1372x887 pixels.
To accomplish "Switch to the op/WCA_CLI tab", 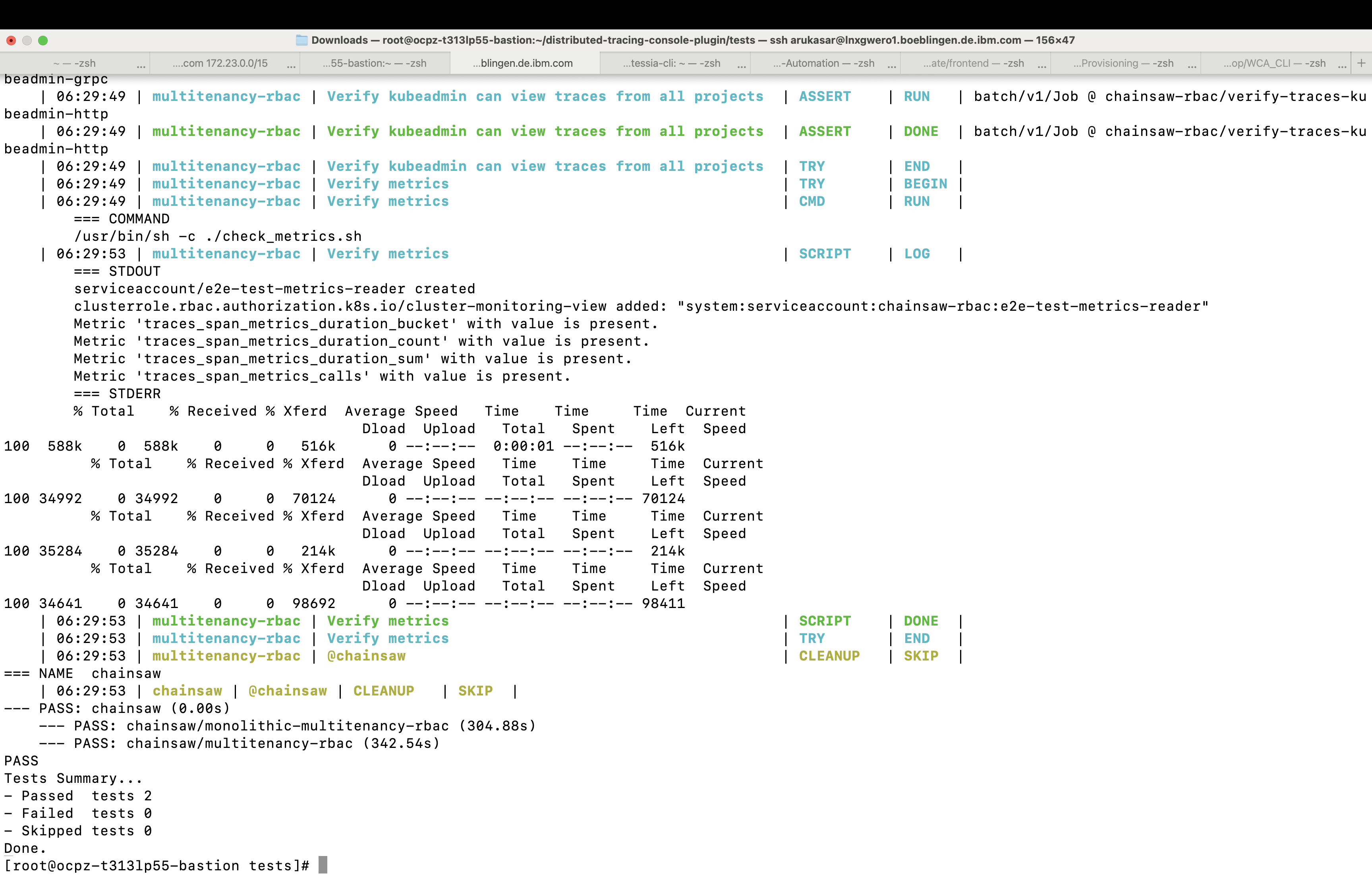I will click(x=1274, y=63).
